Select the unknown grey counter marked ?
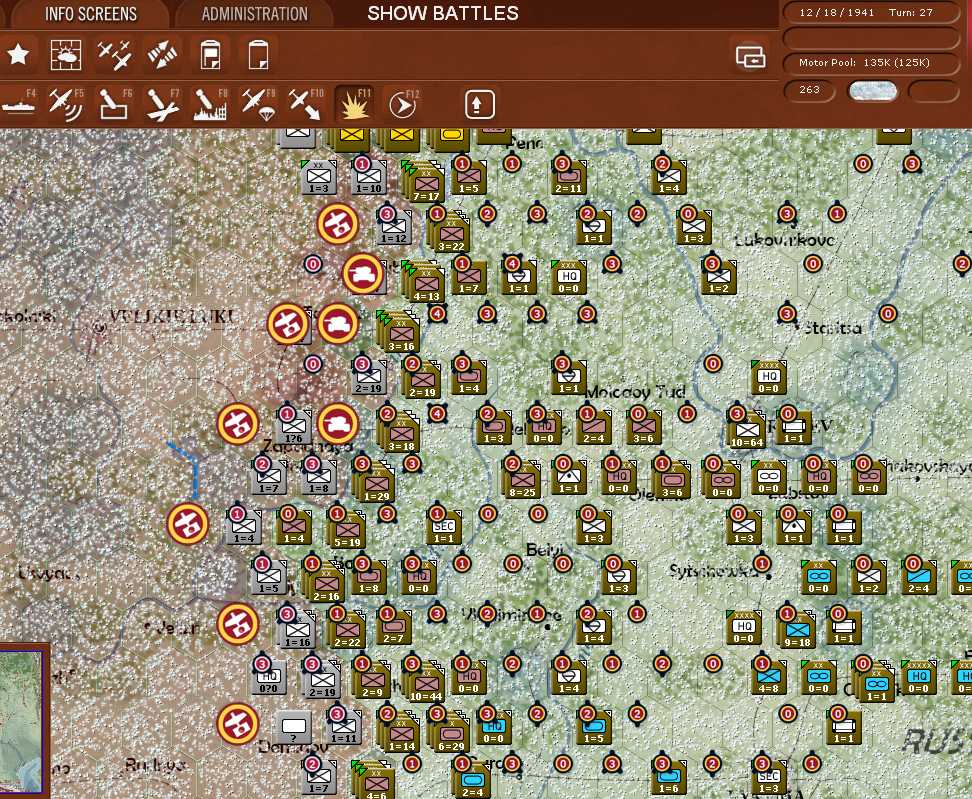The width and height of the screenshot is (972, 799). pos(293,727)
